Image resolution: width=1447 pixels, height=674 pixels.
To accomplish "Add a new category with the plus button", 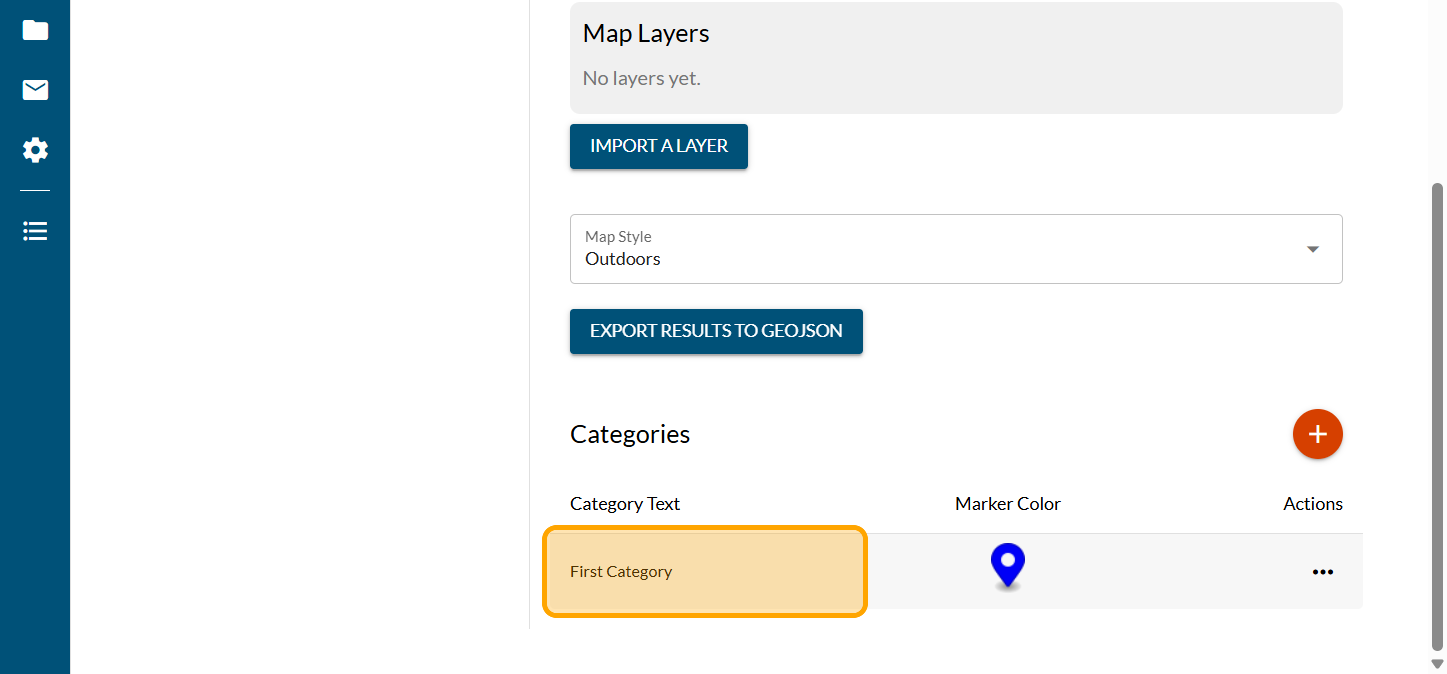I will [1317, 434].
